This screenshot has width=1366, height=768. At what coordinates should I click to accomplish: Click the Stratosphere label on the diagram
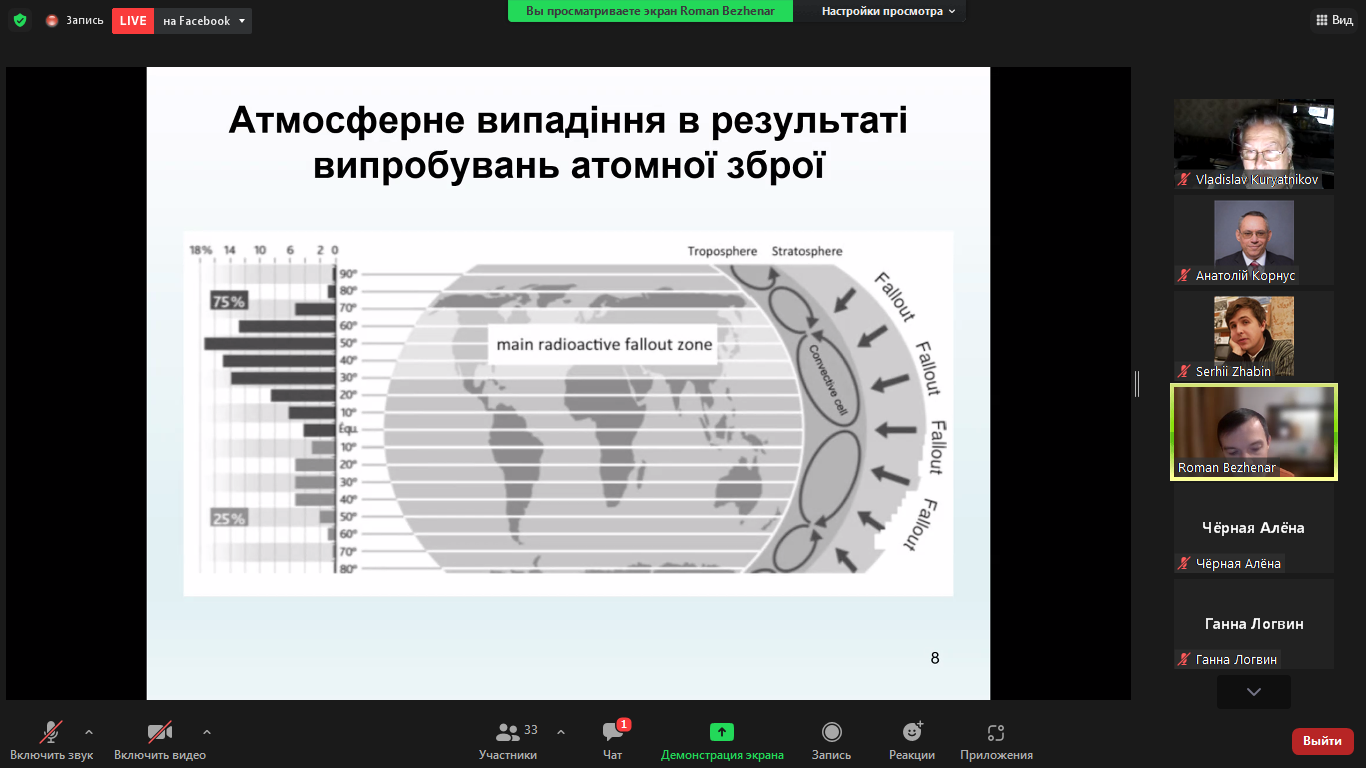(x=807, y=251)
